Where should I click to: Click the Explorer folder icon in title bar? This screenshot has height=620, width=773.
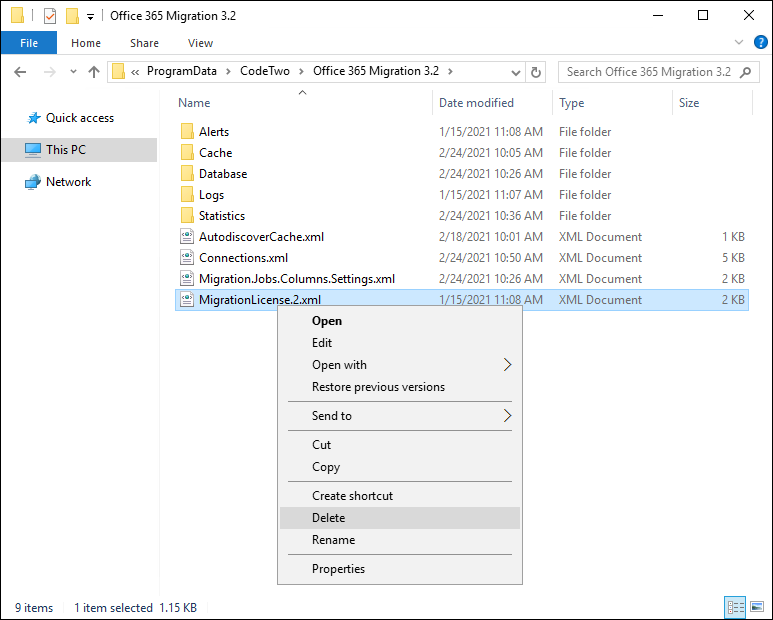[18, 16]
